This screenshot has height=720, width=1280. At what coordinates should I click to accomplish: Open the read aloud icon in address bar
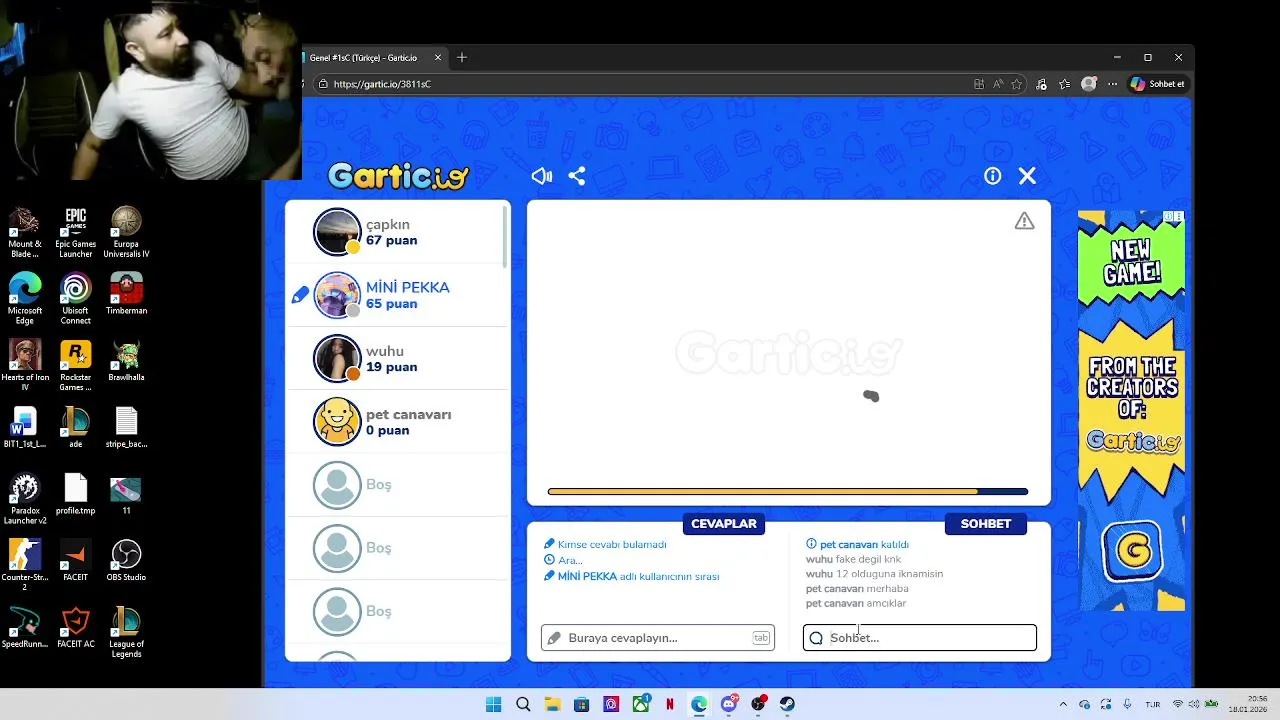tap(998, 84)
